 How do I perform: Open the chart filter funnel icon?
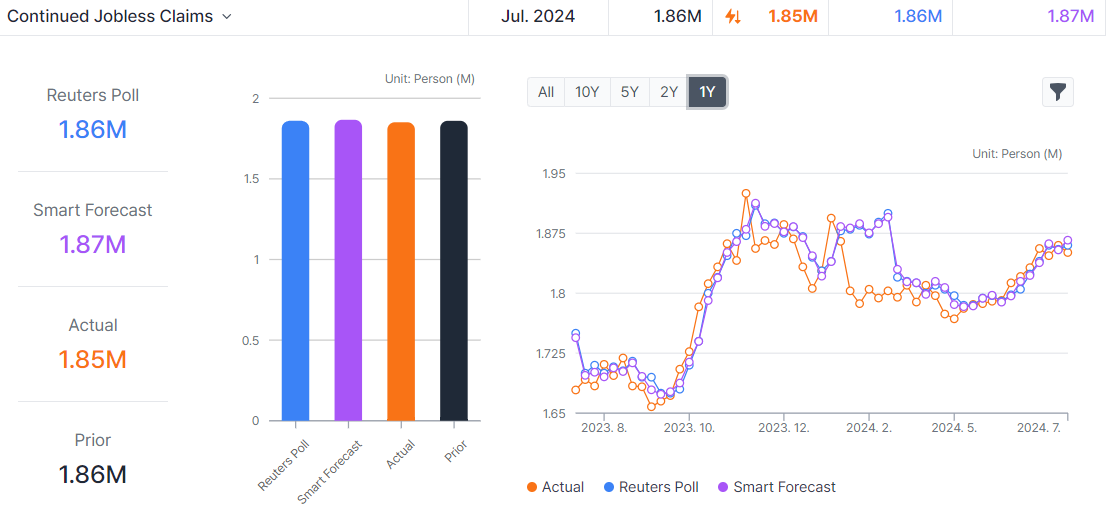click(x=1057, y=92)
